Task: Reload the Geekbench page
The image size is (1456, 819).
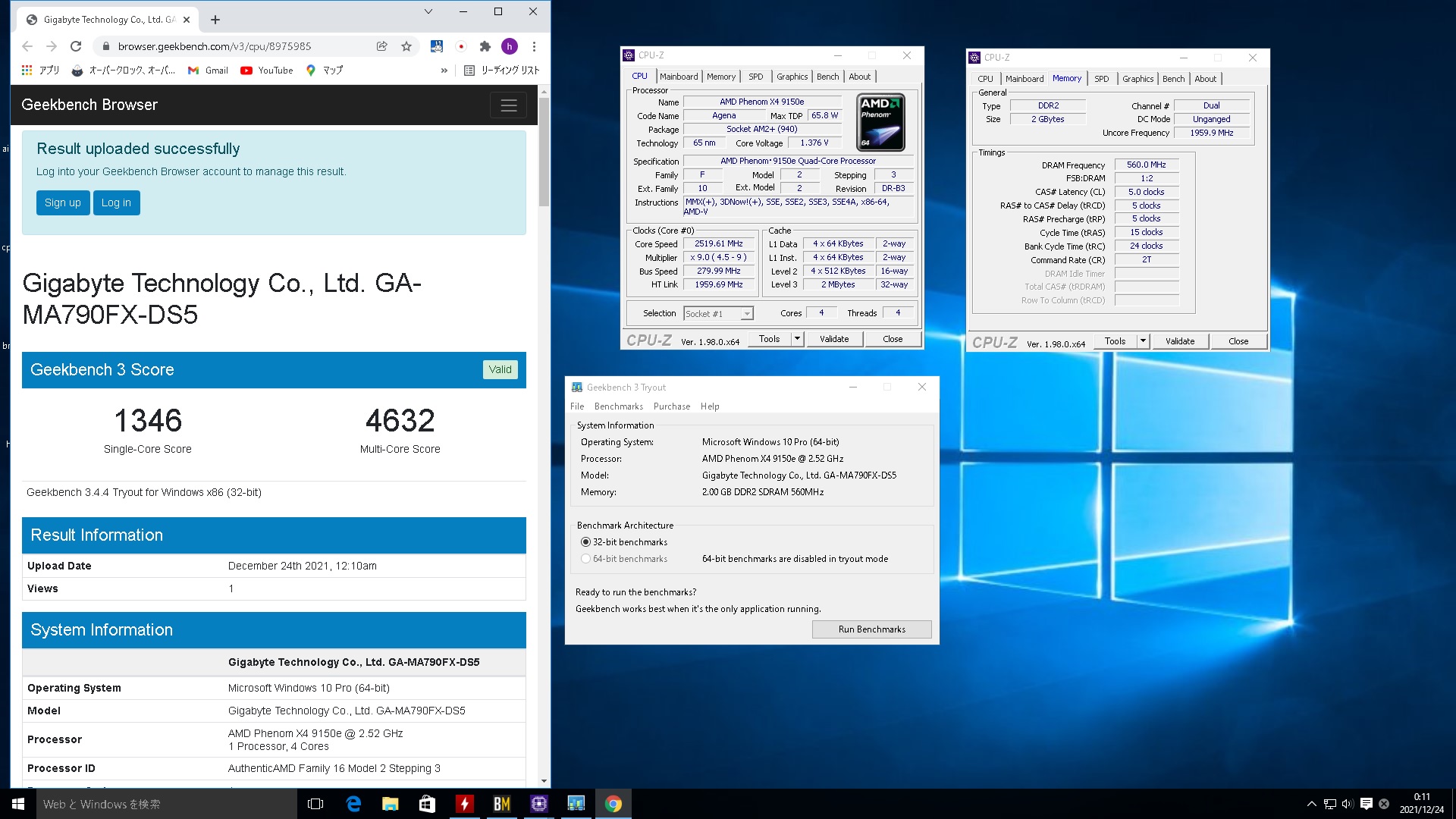Action: click(76, 46)
